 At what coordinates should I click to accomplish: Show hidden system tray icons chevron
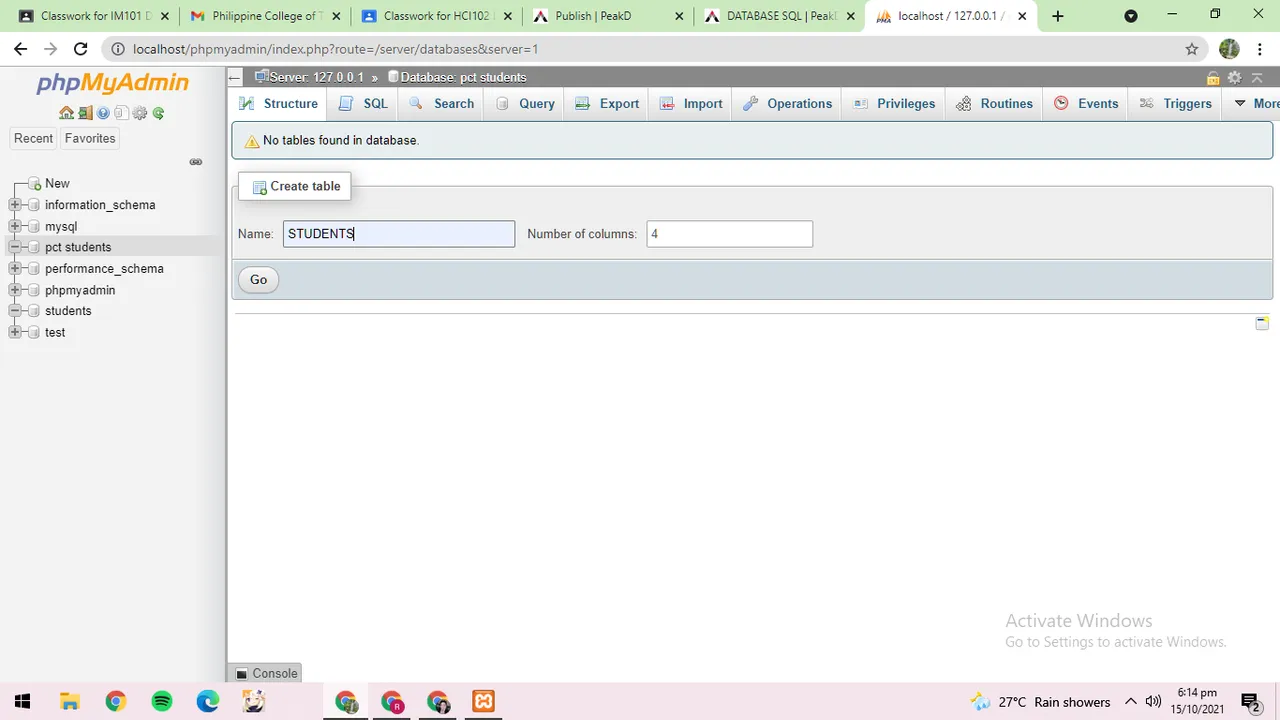[1131, 701]
